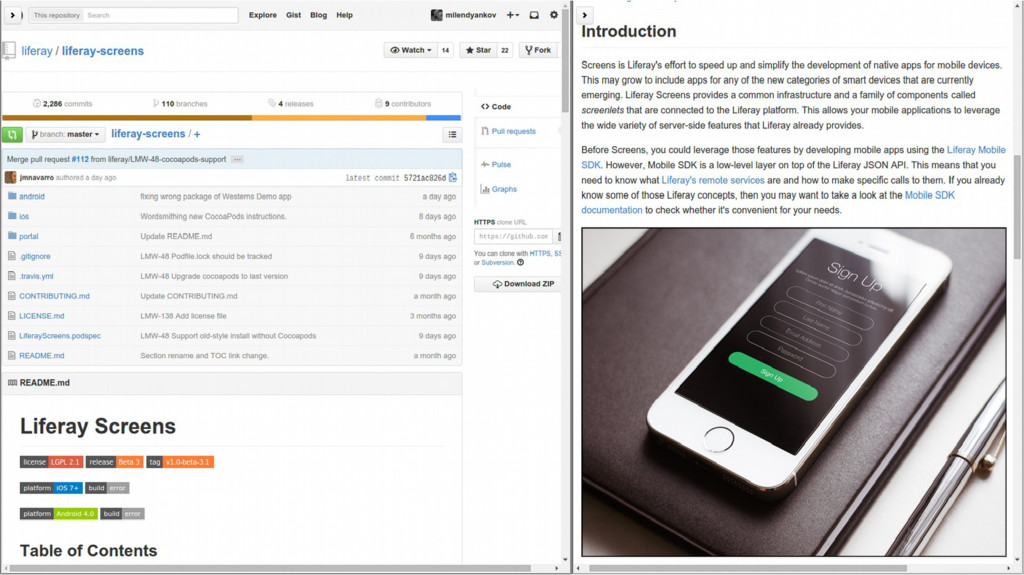Open the android folder

[31, 196]
